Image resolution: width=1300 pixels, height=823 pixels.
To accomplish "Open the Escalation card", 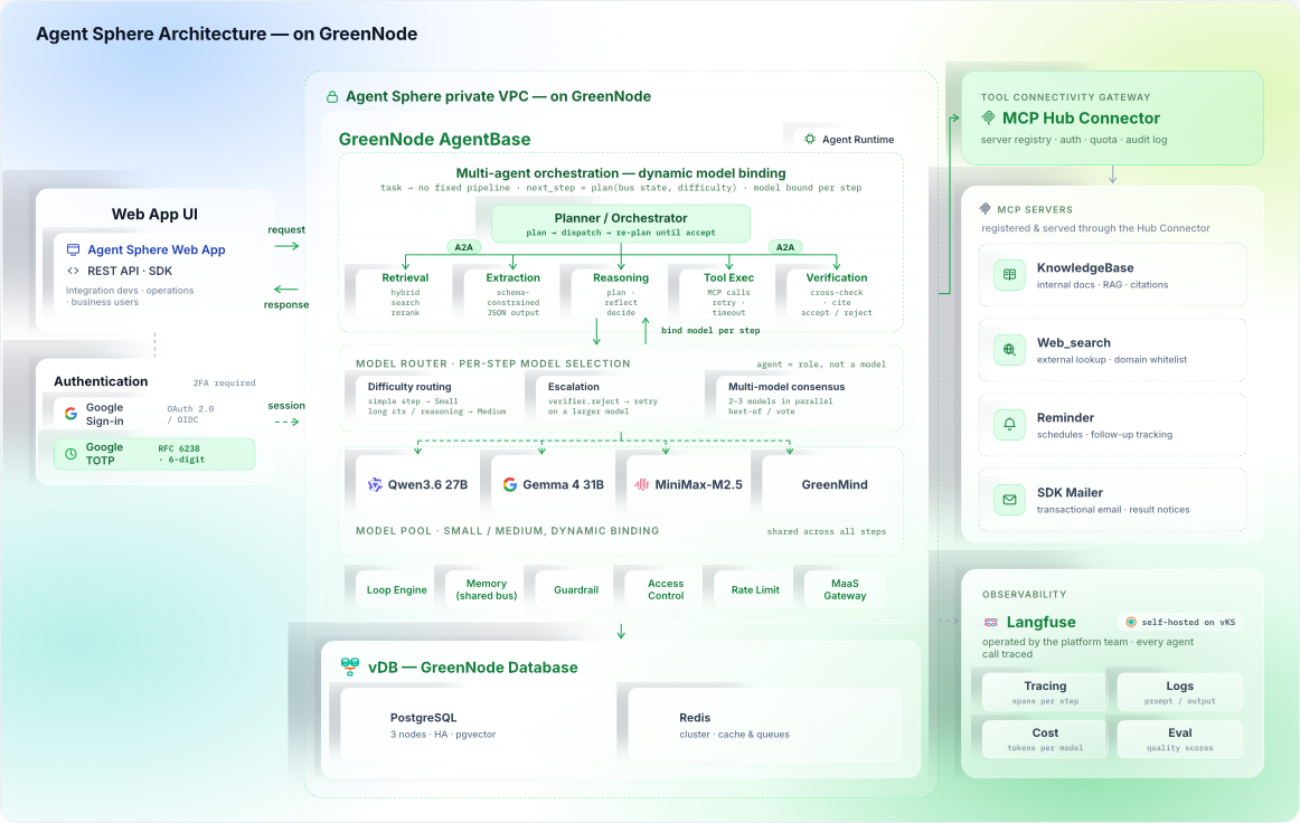I will (x=614, y=398).
